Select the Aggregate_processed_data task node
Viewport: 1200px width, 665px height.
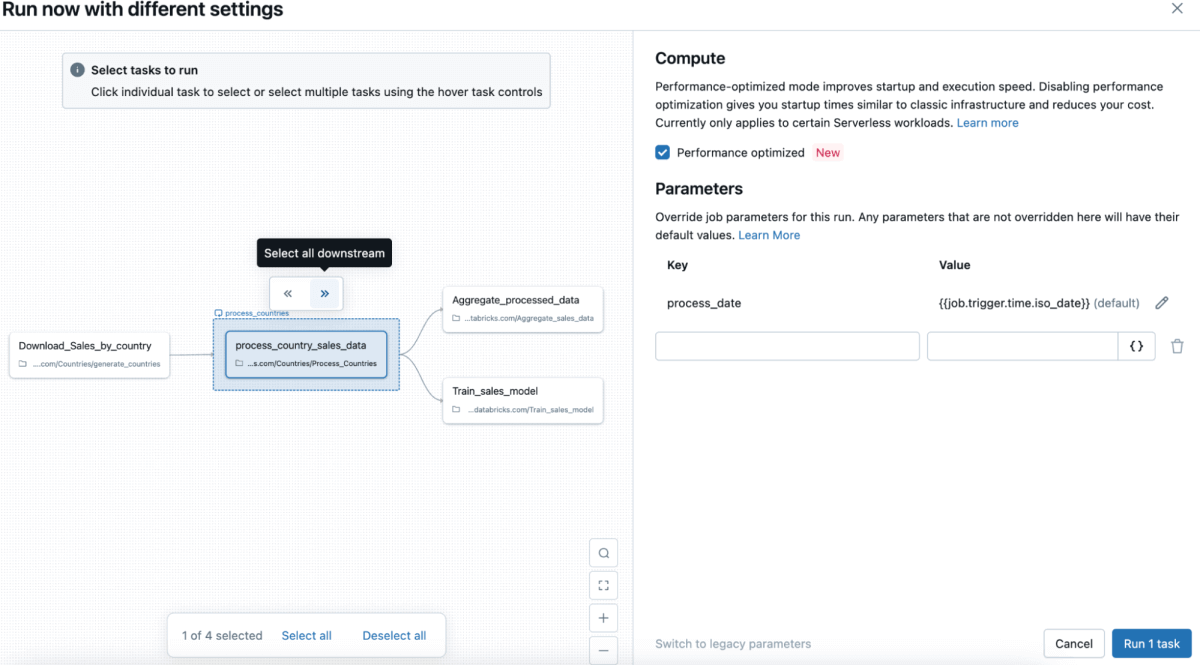(523, 308)
